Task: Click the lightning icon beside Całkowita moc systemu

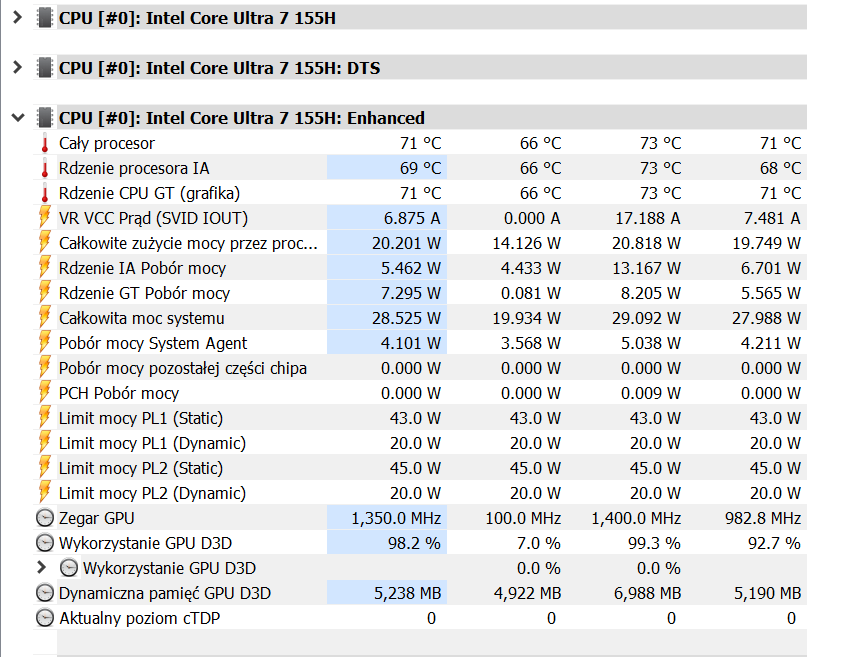Action: pos(44,318)
